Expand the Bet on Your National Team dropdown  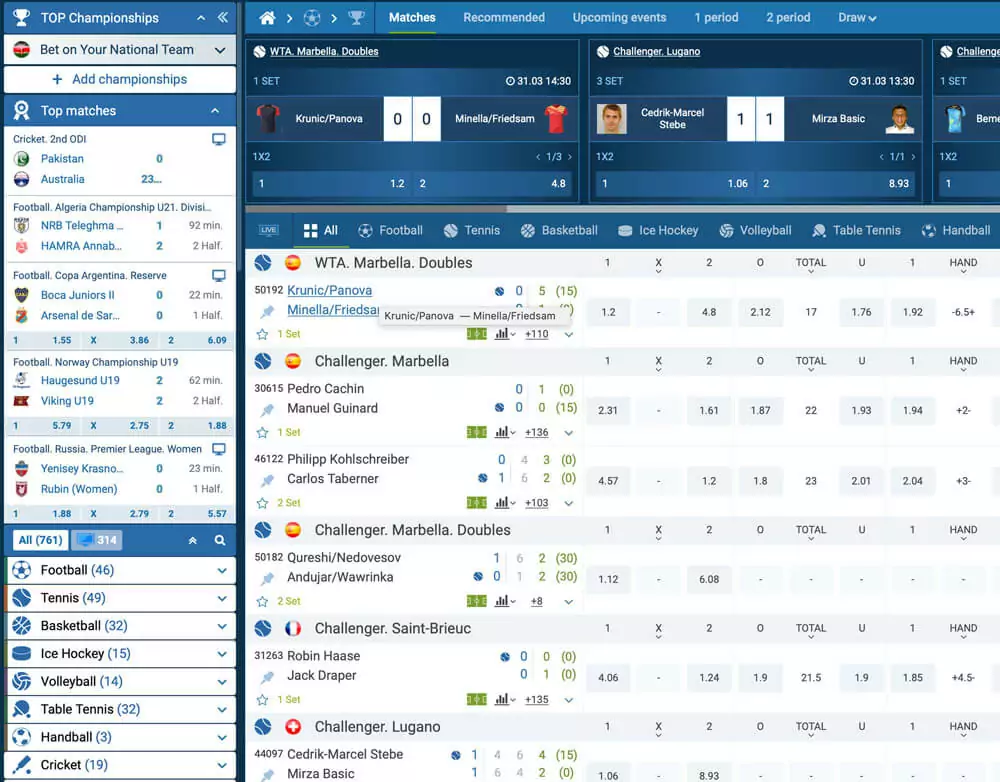[x=220, y=49]
